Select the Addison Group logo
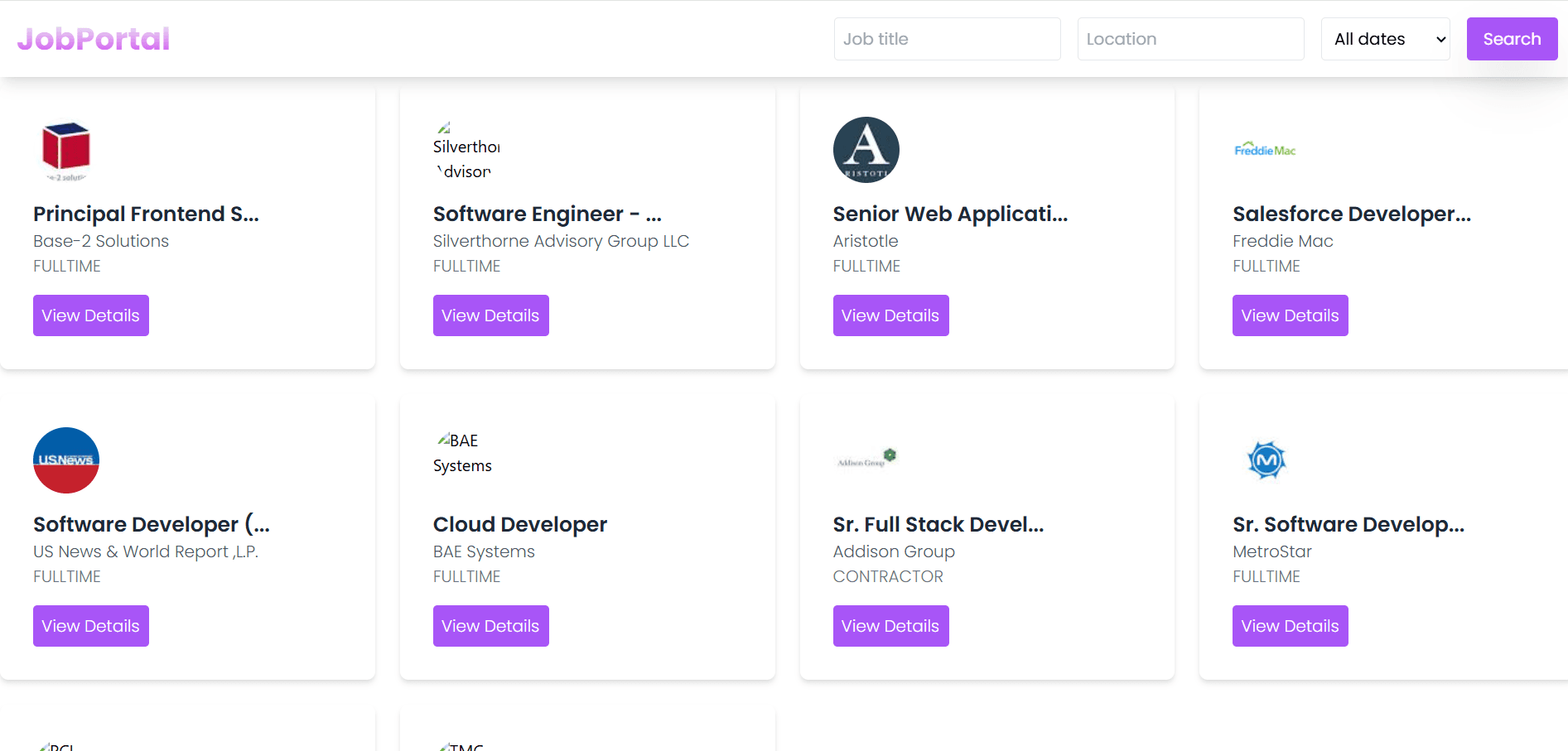1568x751 pixels. pos(864,459)
